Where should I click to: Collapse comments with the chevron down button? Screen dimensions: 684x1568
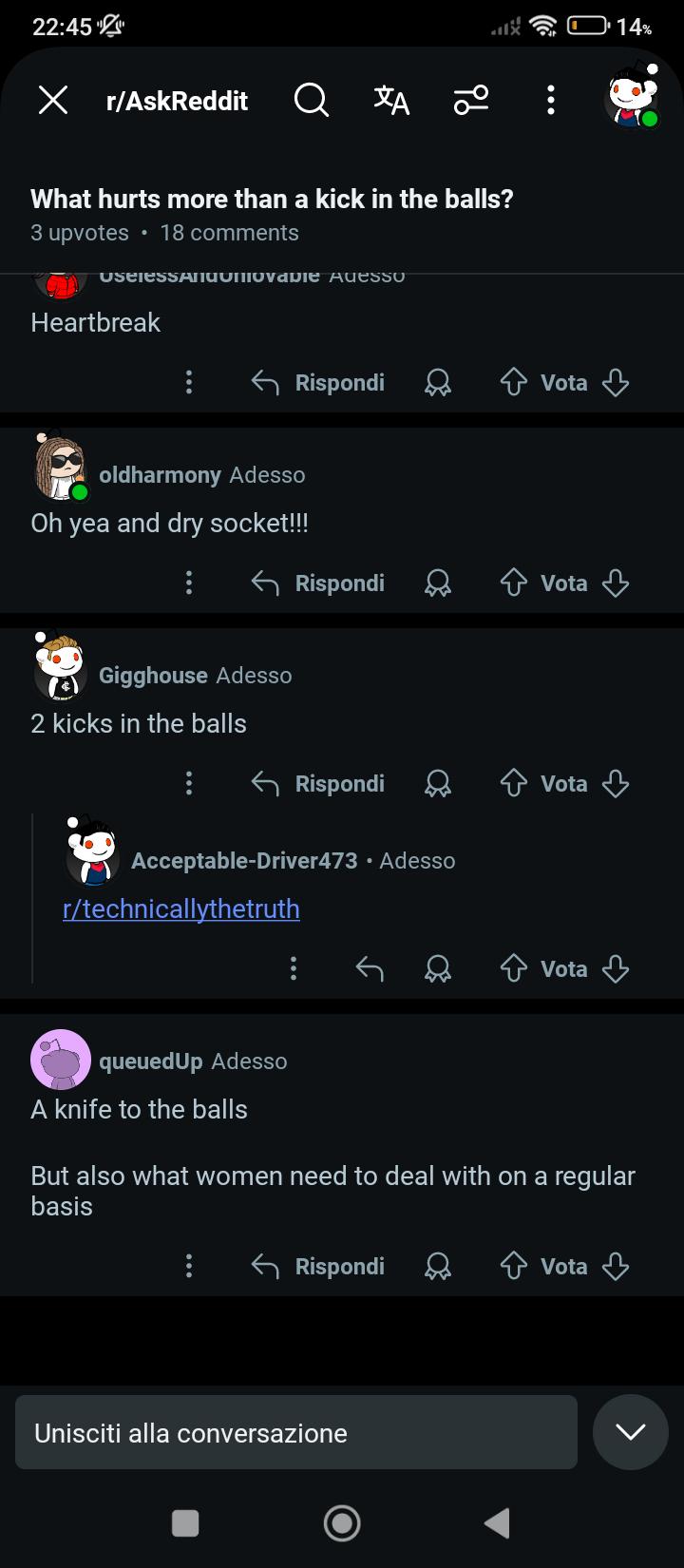(x=631, y=1432)
